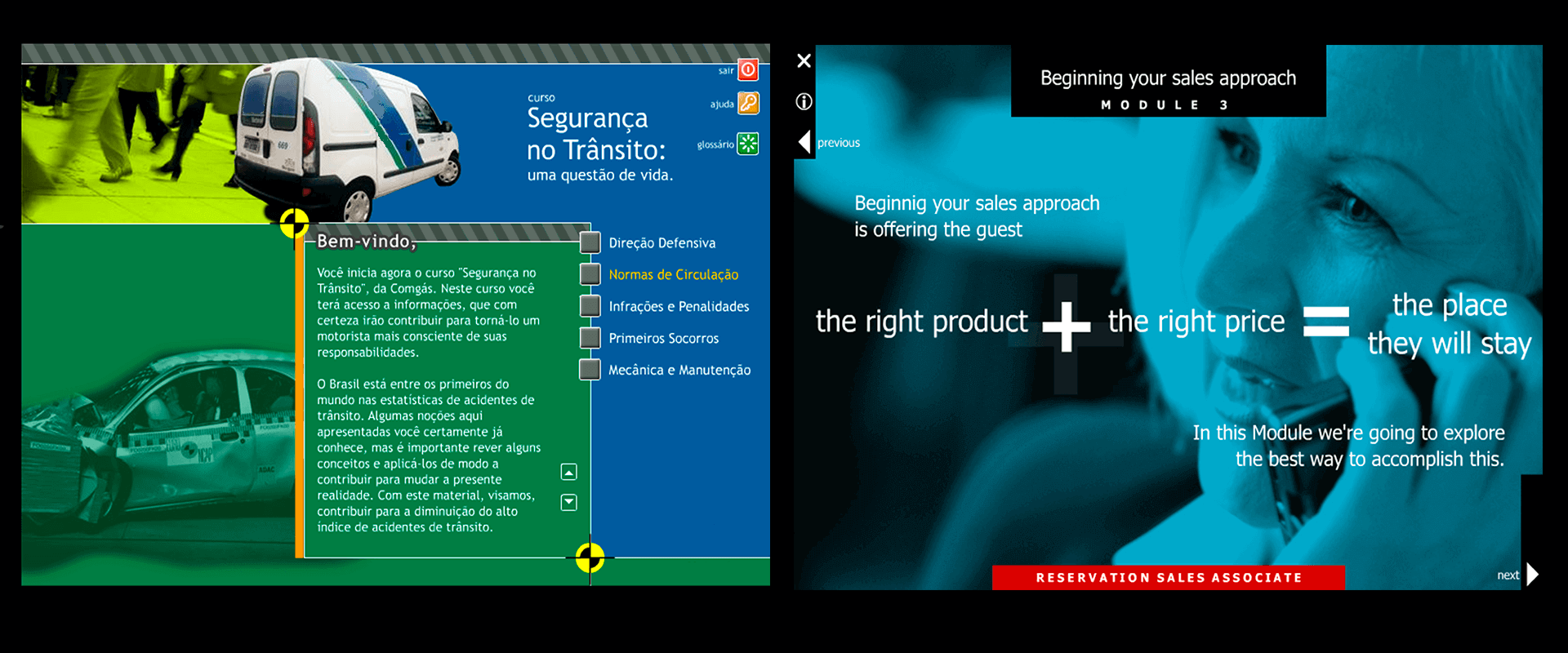1568x653 pixels.
Task: Click the large white equals sign
Action: pos(1326,321)
